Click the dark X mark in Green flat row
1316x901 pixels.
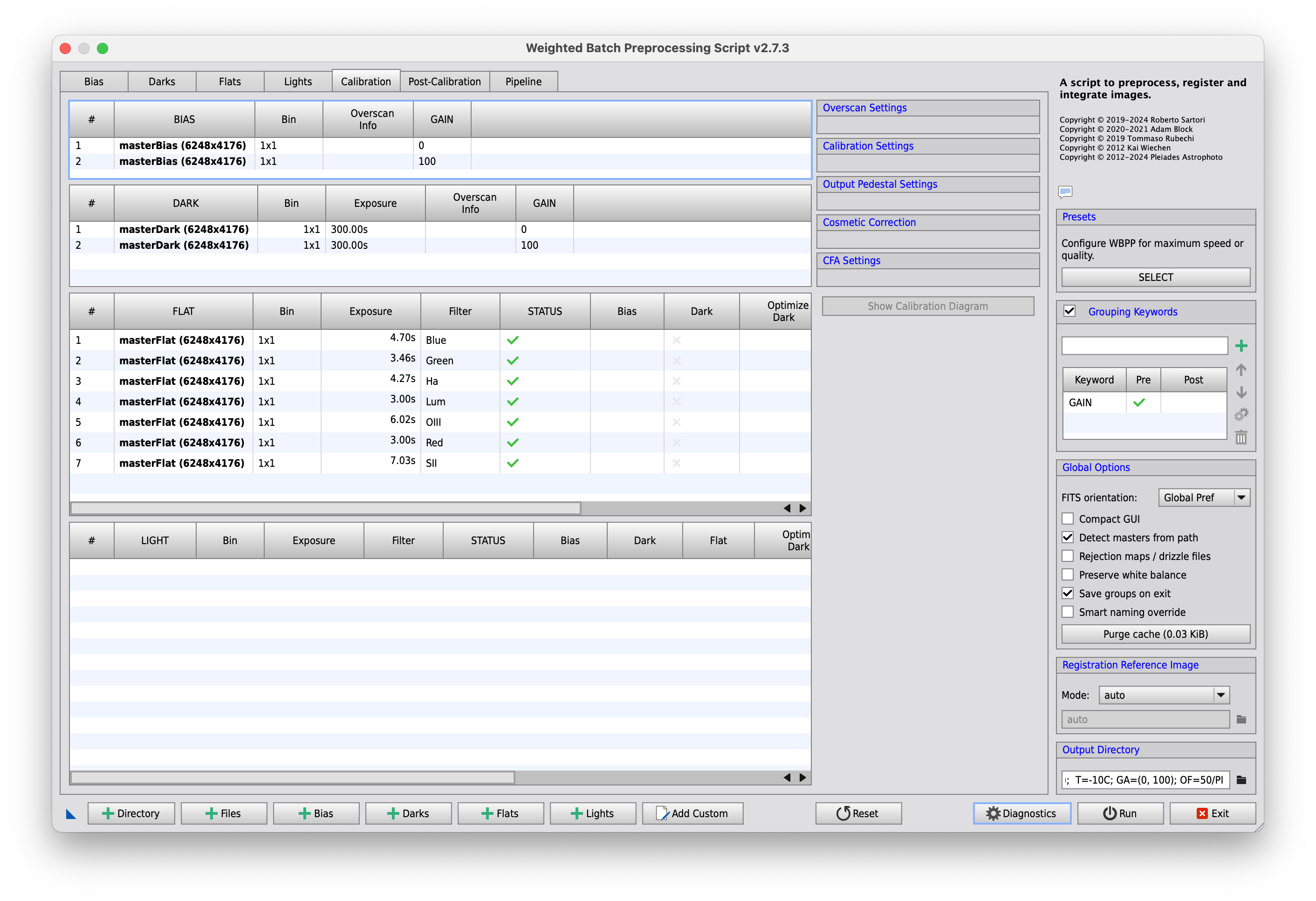point(676,361)
